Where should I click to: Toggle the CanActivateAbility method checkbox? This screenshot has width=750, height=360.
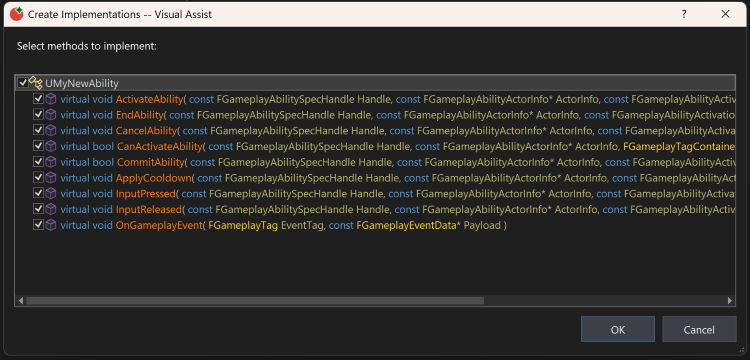coord(38,146)
